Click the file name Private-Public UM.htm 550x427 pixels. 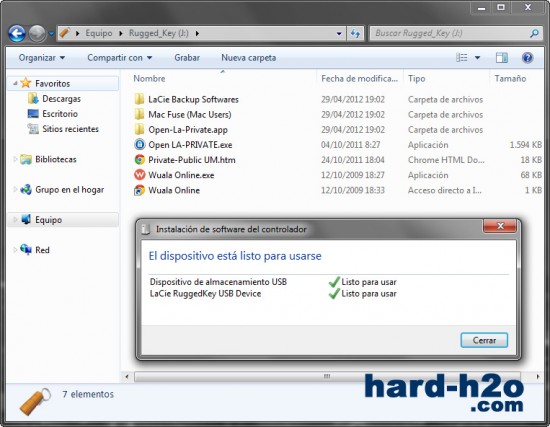pyautogui.click(x=192, y=160)
